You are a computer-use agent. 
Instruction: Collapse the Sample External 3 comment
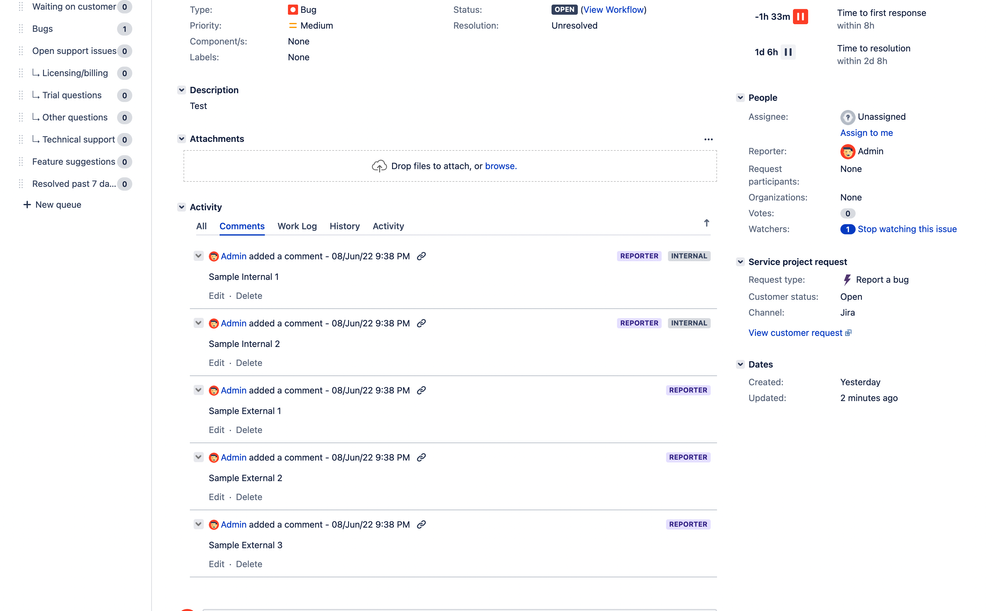pos(199,524)
